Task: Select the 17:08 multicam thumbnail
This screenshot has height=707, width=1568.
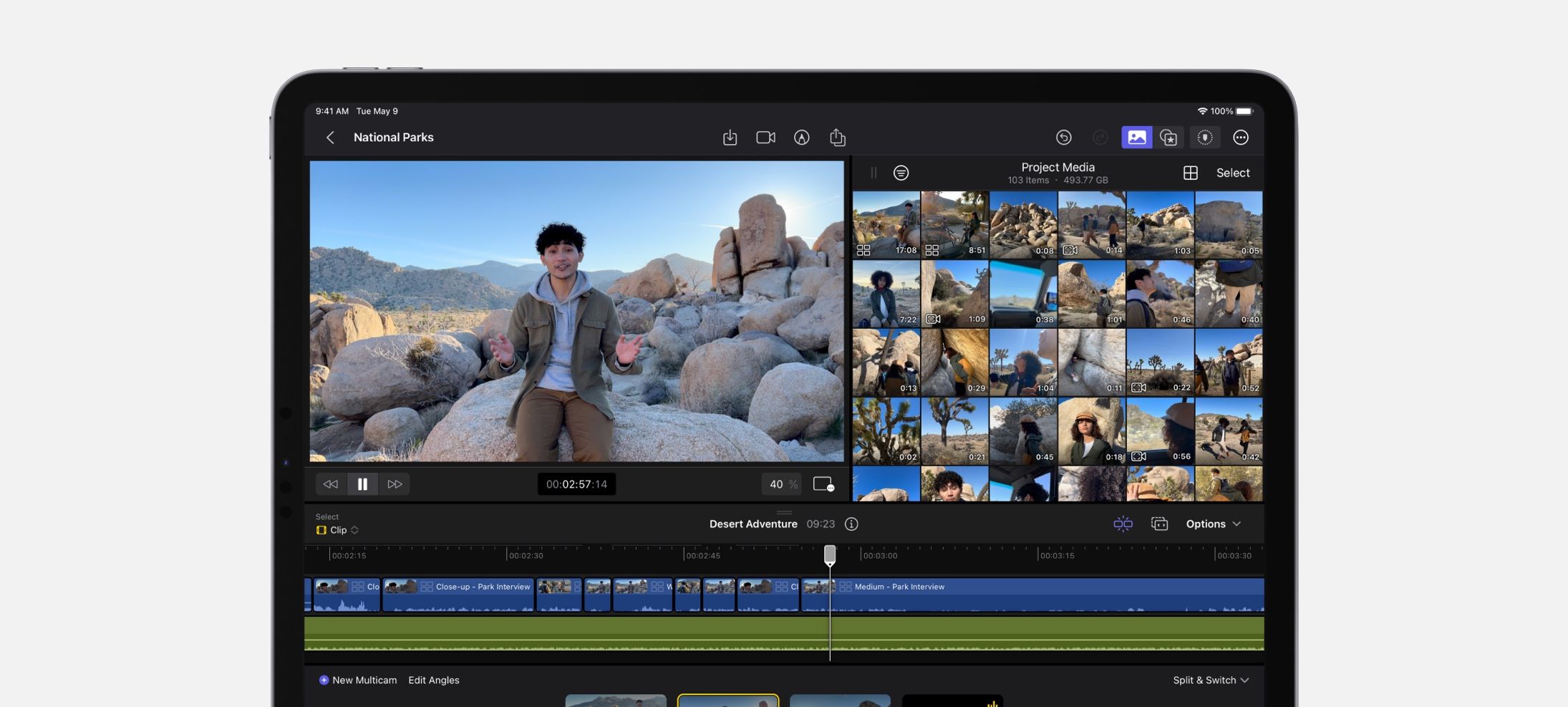Action: pyautogui.click(x=886, y=224)
